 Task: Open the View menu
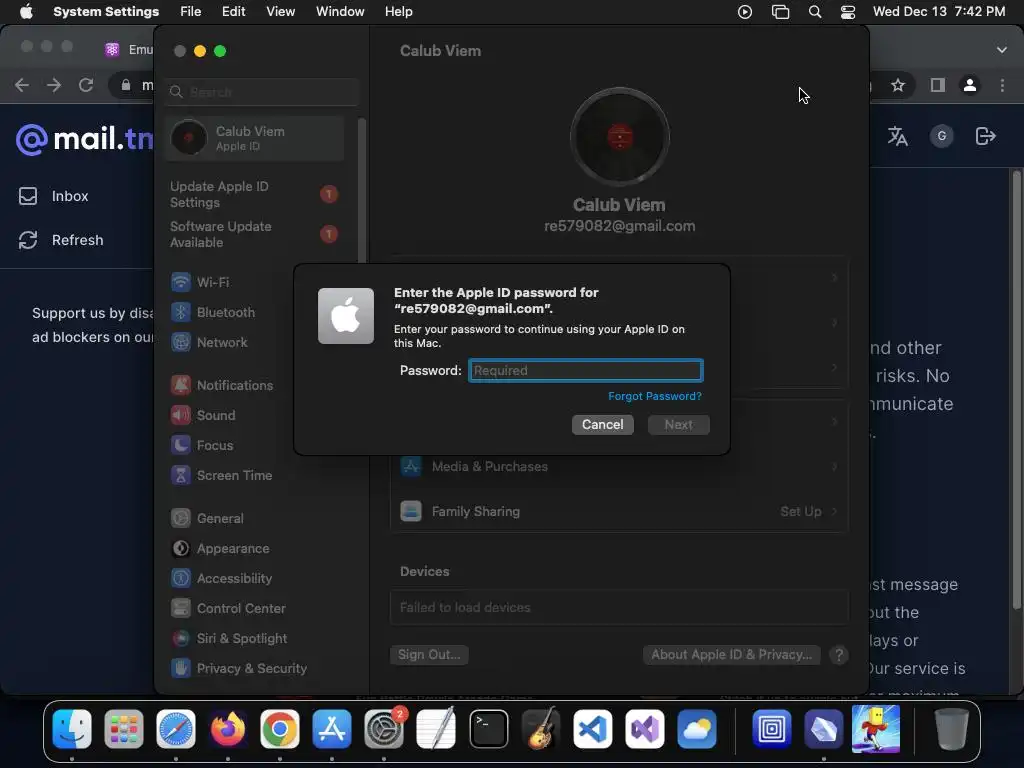[280, 12]
